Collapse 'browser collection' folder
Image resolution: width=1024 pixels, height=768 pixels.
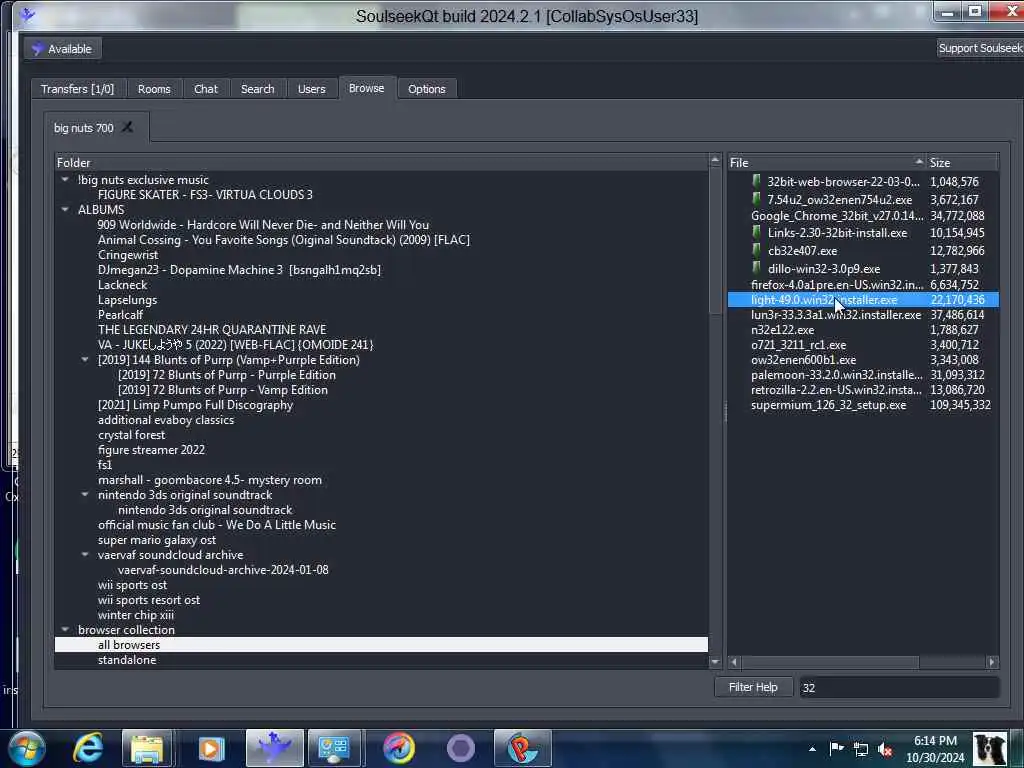pyautogui.click(x=65, y=630)
